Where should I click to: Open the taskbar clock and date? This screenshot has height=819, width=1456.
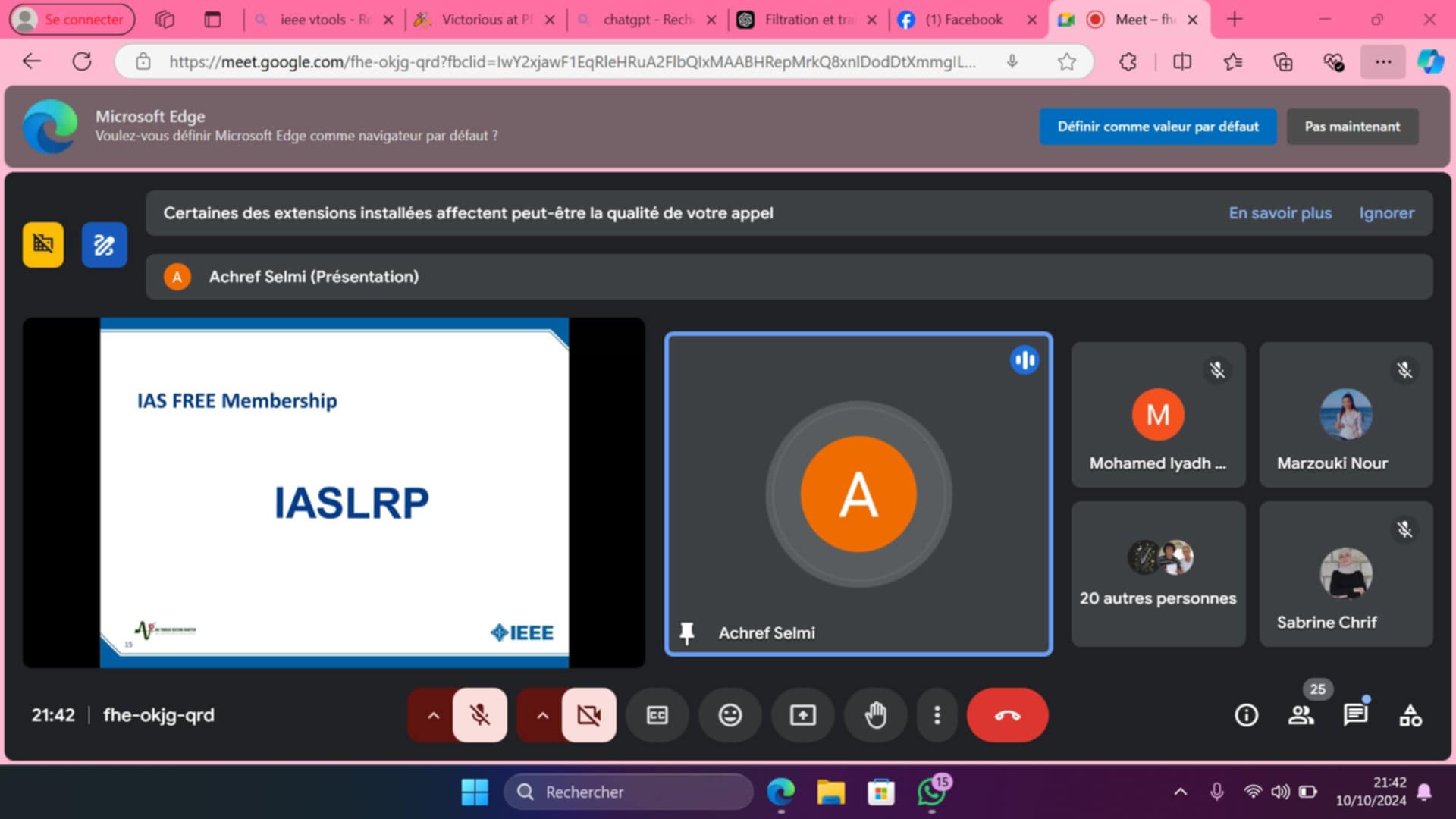pyautogui.click(x=1371, y=792)
